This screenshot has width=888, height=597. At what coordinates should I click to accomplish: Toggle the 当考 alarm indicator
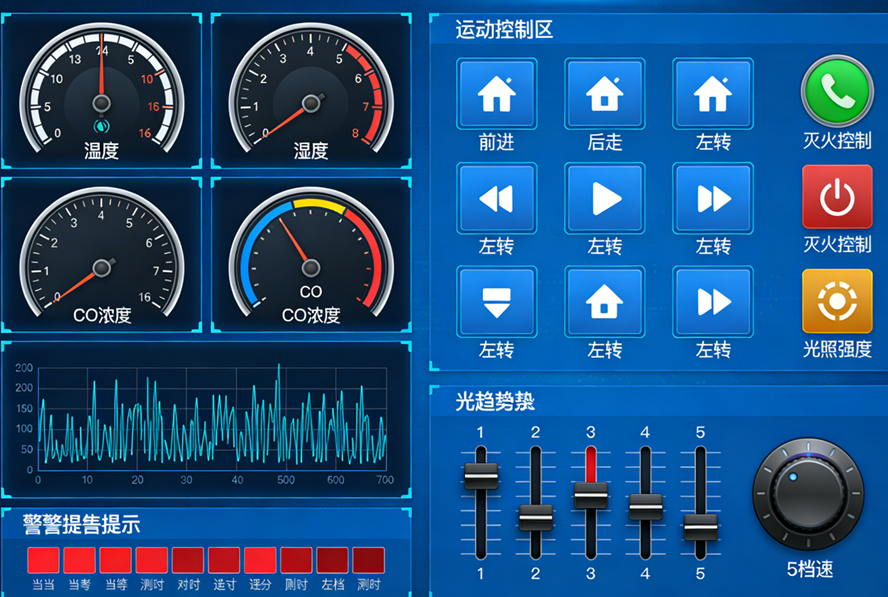[79, 560]
